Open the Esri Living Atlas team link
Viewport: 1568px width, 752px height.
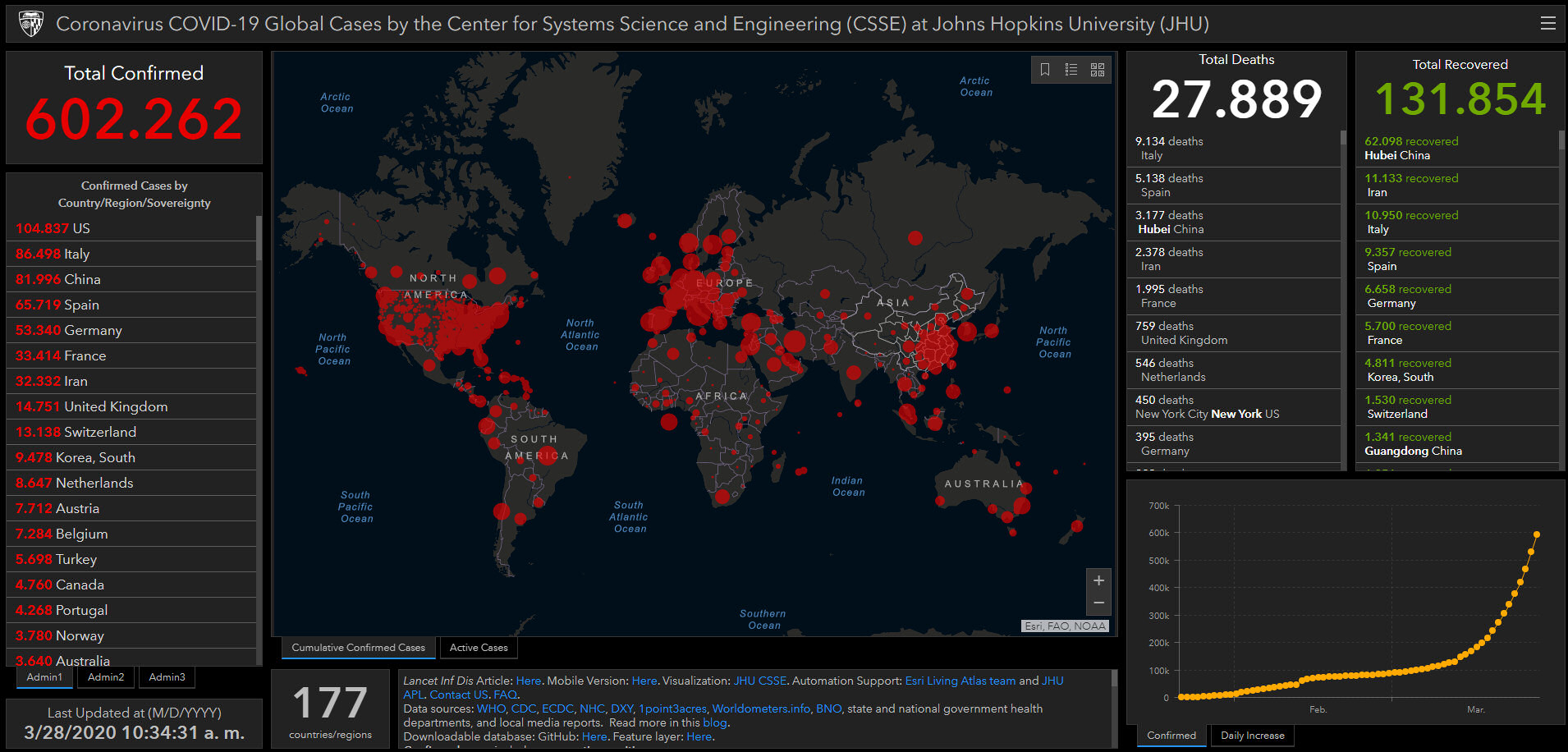[960, 681]
